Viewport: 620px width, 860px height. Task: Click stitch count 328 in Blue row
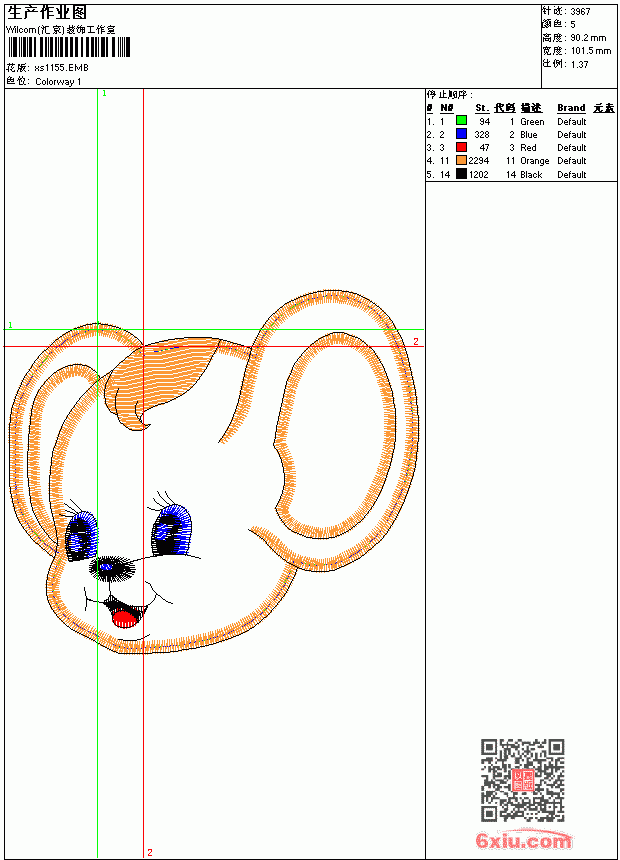pyautogui.click(x=482, y=135)
